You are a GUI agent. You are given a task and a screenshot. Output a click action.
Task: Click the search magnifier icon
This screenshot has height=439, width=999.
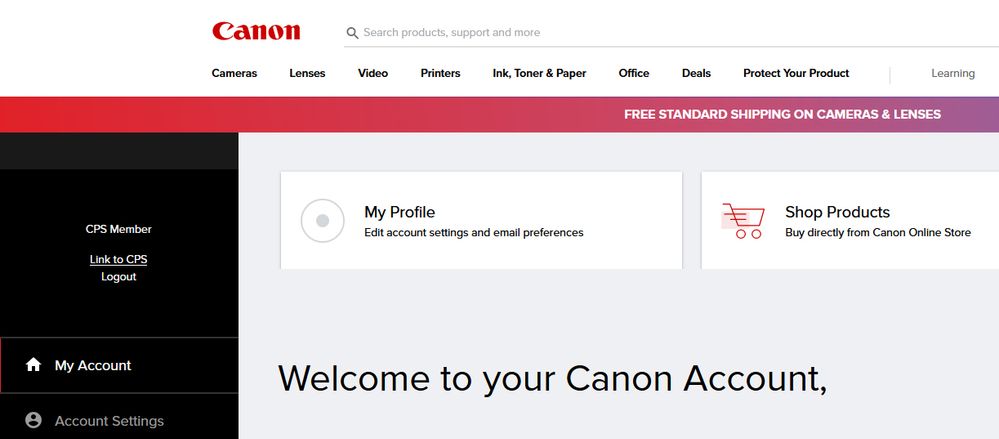pos(352,33)
